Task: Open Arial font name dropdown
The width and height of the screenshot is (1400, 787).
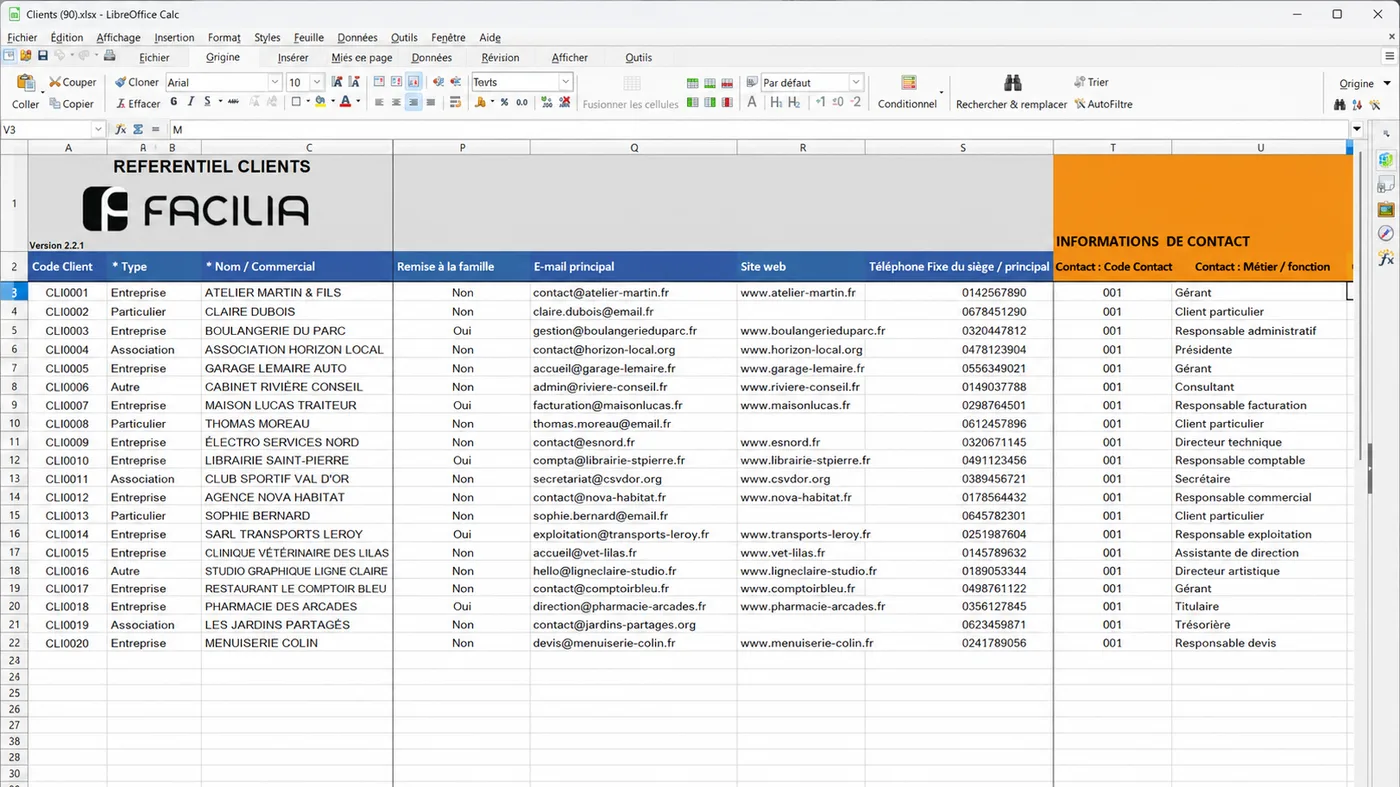Action: click(x=274, y=82)
